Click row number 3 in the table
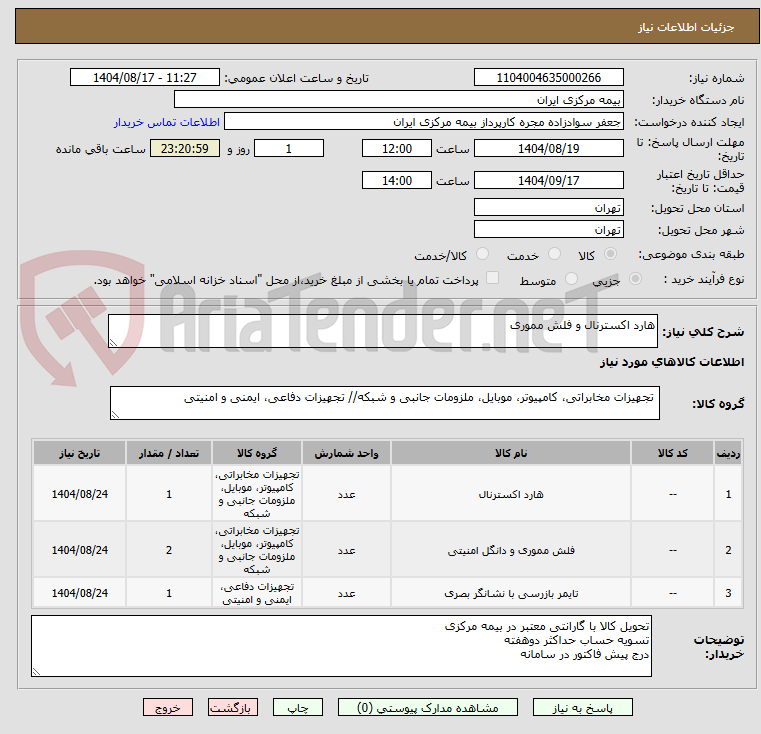This screenshot has width=761, height=734. pyautogui.click(x=728, y=593)
